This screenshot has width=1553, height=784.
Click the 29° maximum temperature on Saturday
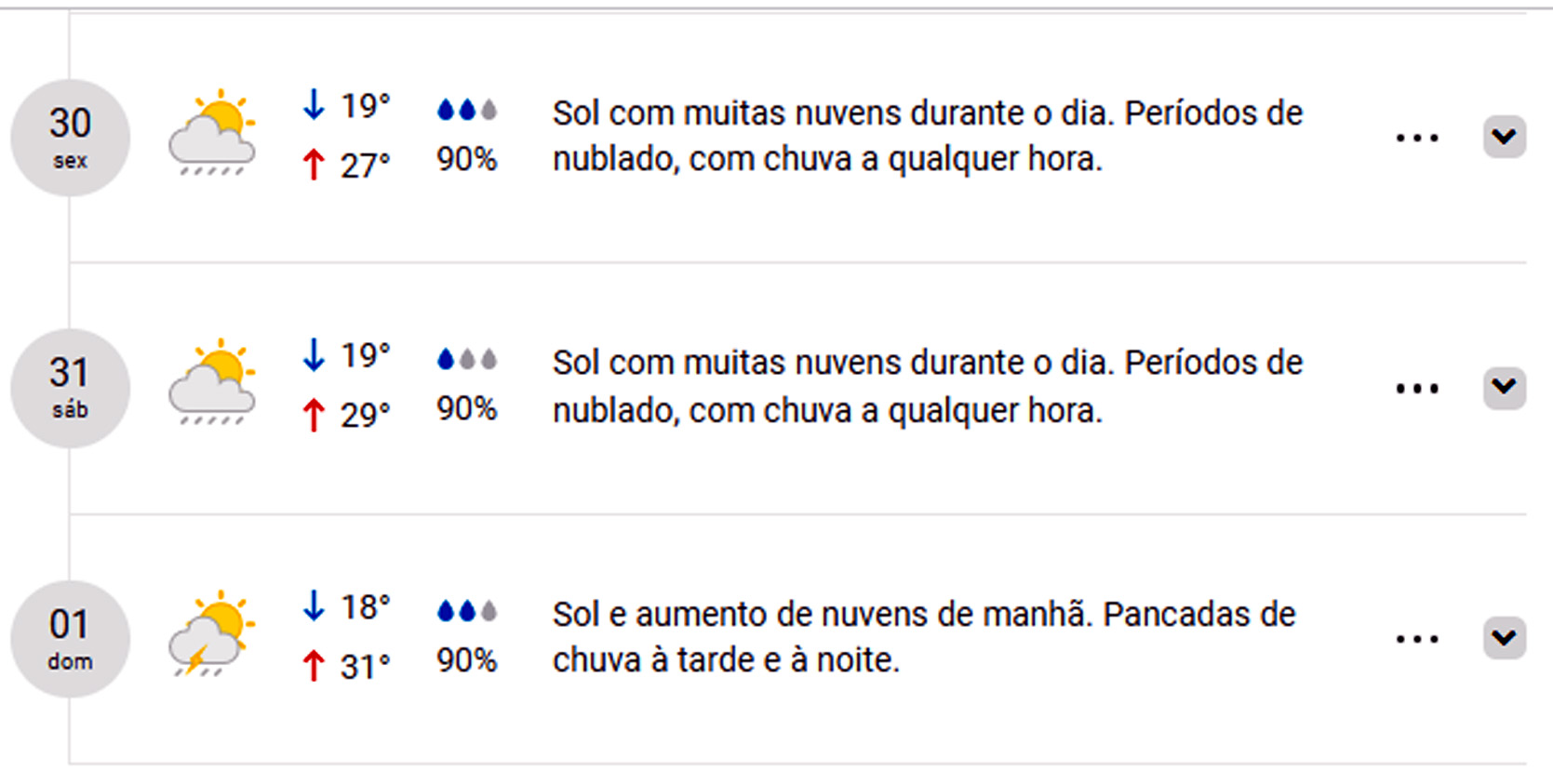[365, 415]
